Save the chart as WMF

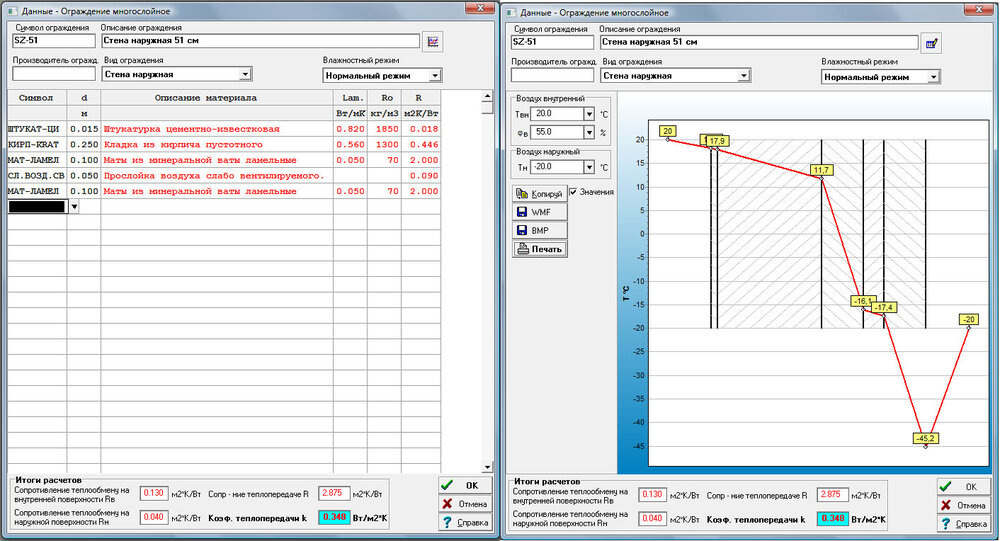point(539,212)
